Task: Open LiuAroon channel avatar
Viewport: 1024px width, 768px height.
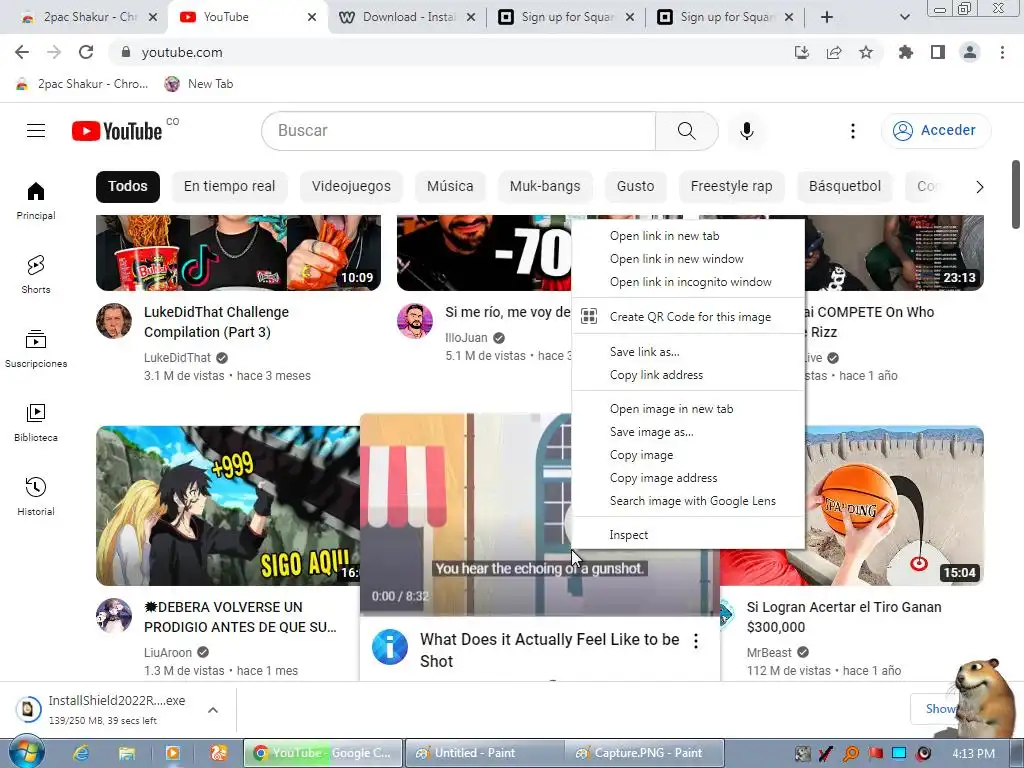Action: pyautogui.click(x=114, y=615)
